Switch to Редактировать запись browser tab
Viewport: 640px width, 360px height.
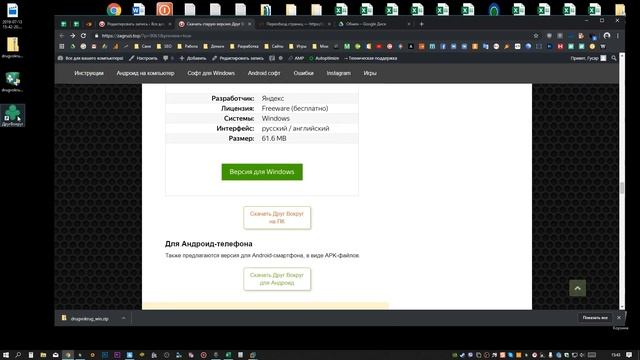(135, 24)
